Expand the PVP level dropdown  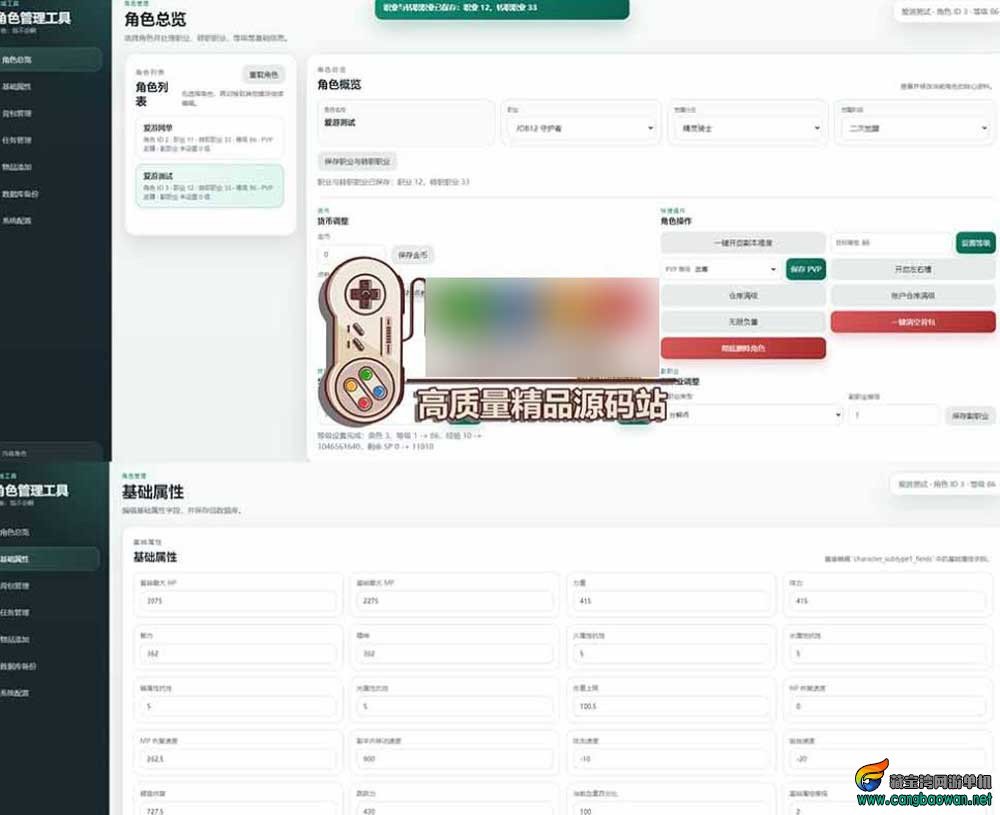(721, 269)
